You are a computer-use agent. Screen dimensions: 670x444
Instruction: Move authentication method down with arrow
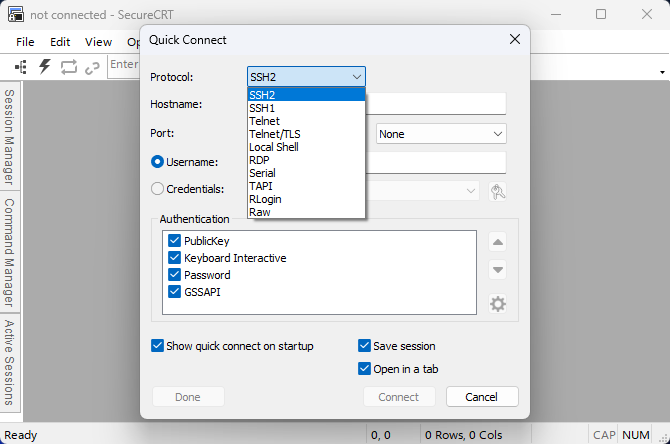pos(498,270)
